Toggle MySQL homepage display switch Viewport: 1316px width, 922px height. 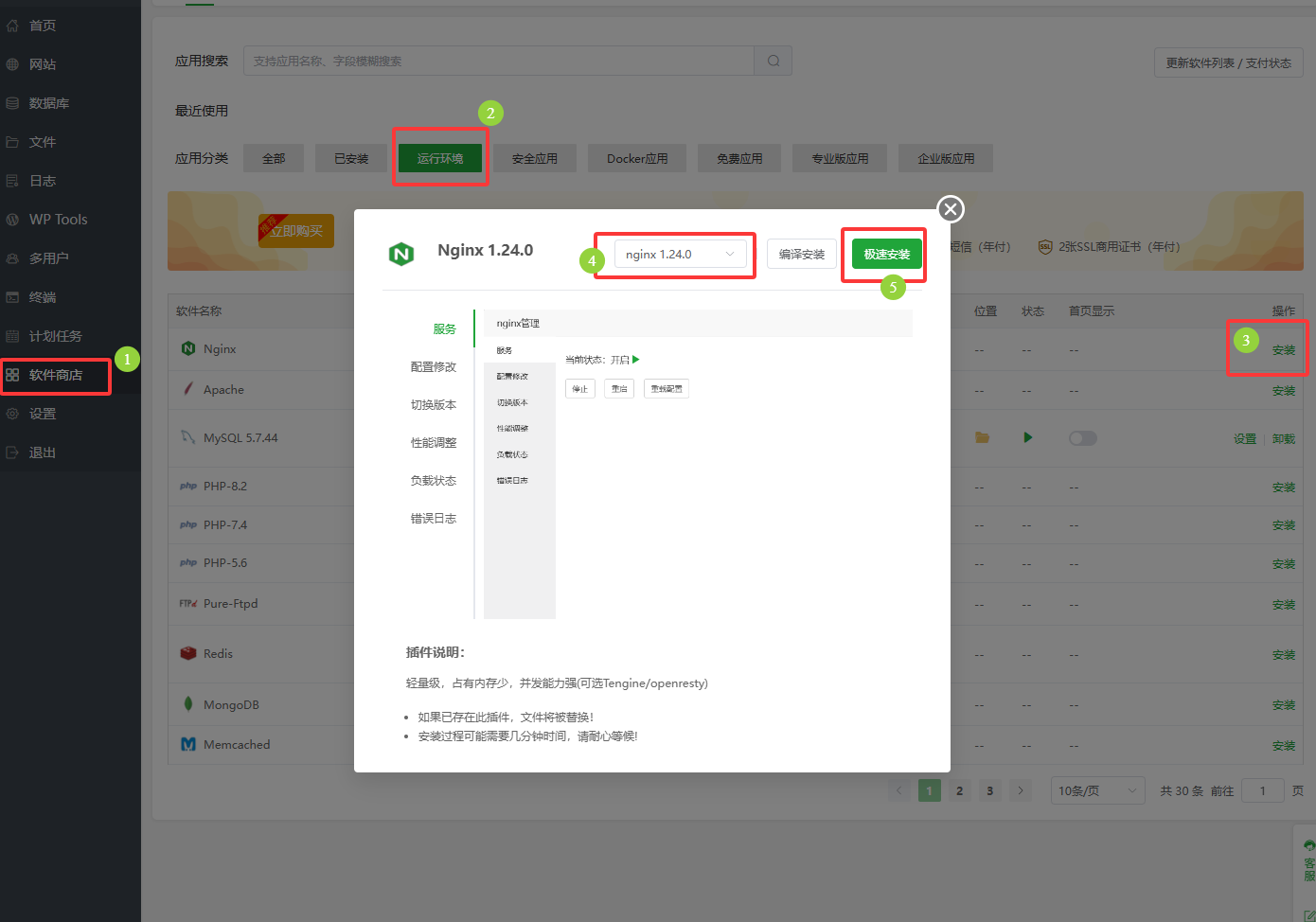tap(1082, 438)
